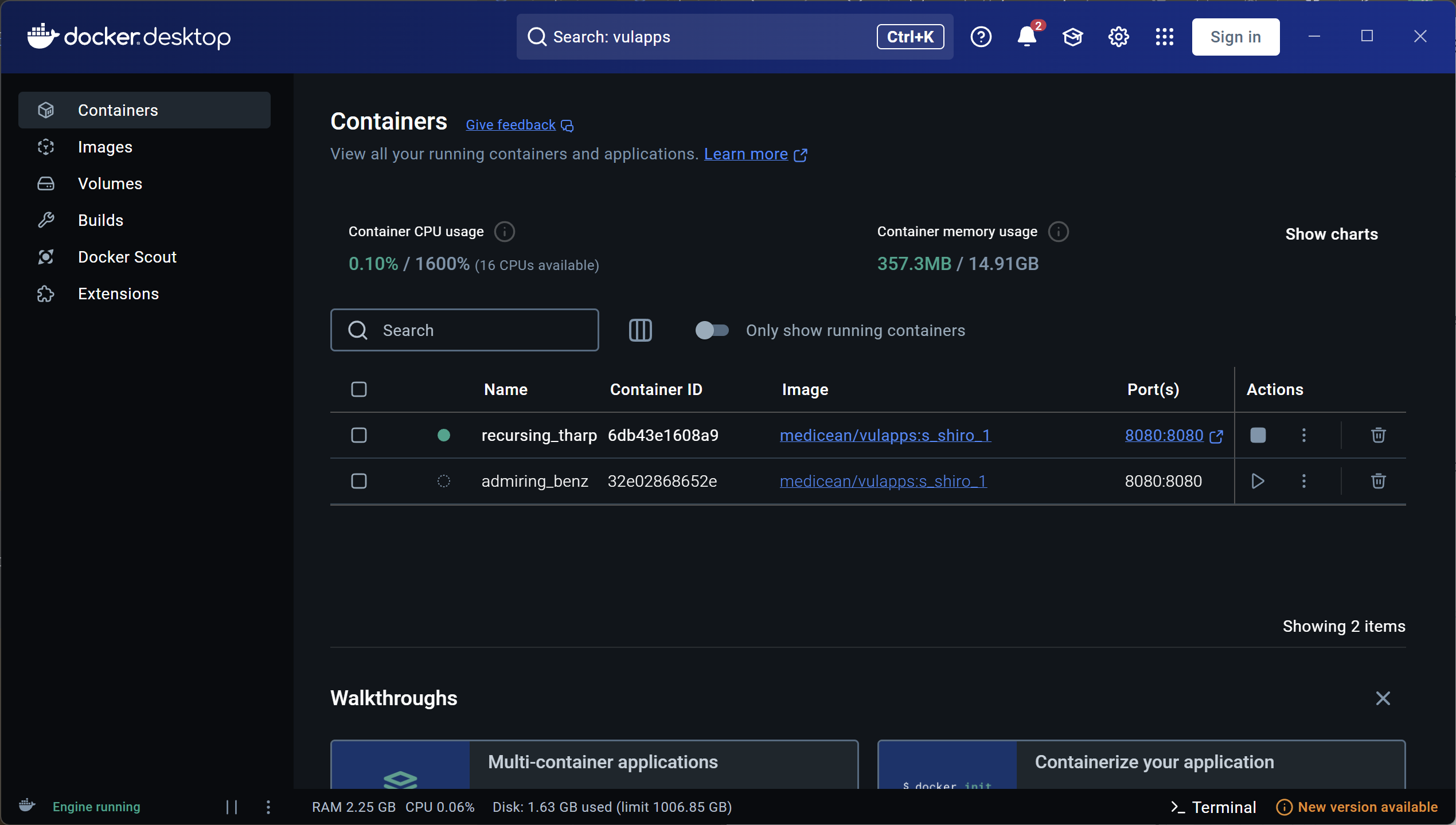Open the Docker apps grid icon
Image resolution: width=1456 pixels, height=825 pixels.
tap(1164, 37)
